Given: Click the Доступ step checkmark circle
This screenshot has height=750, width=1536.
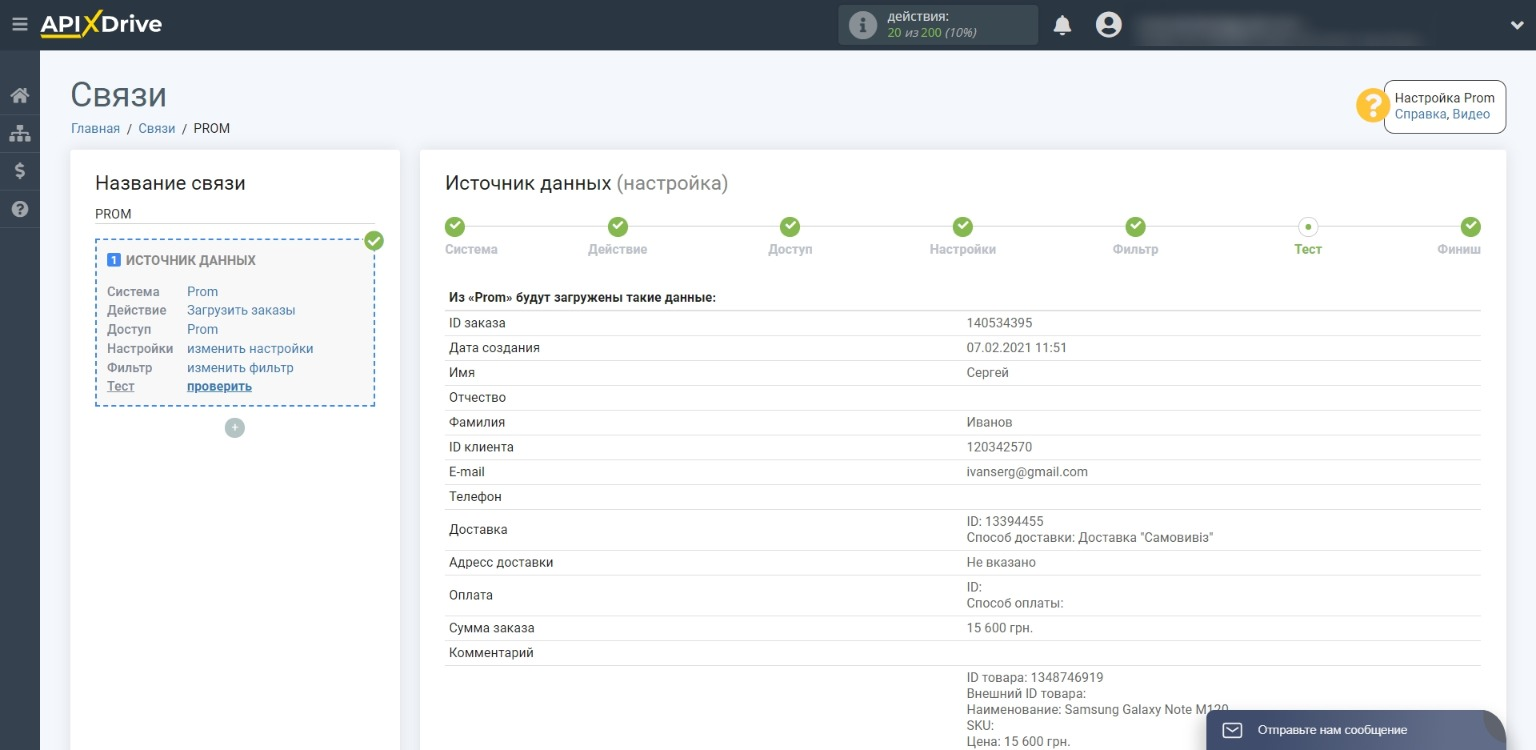Looking at the screenshot, I should pyautogui.click(x=790, y=227).
